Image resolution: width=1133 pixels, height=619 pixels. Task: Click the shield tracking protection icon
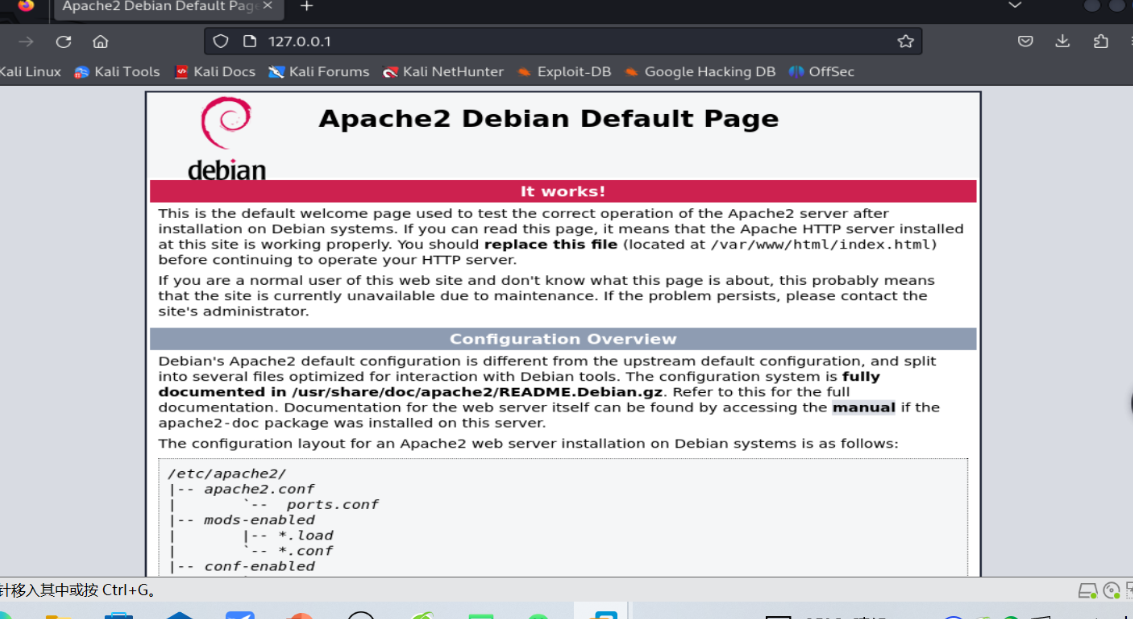click(x=222, y=41)
